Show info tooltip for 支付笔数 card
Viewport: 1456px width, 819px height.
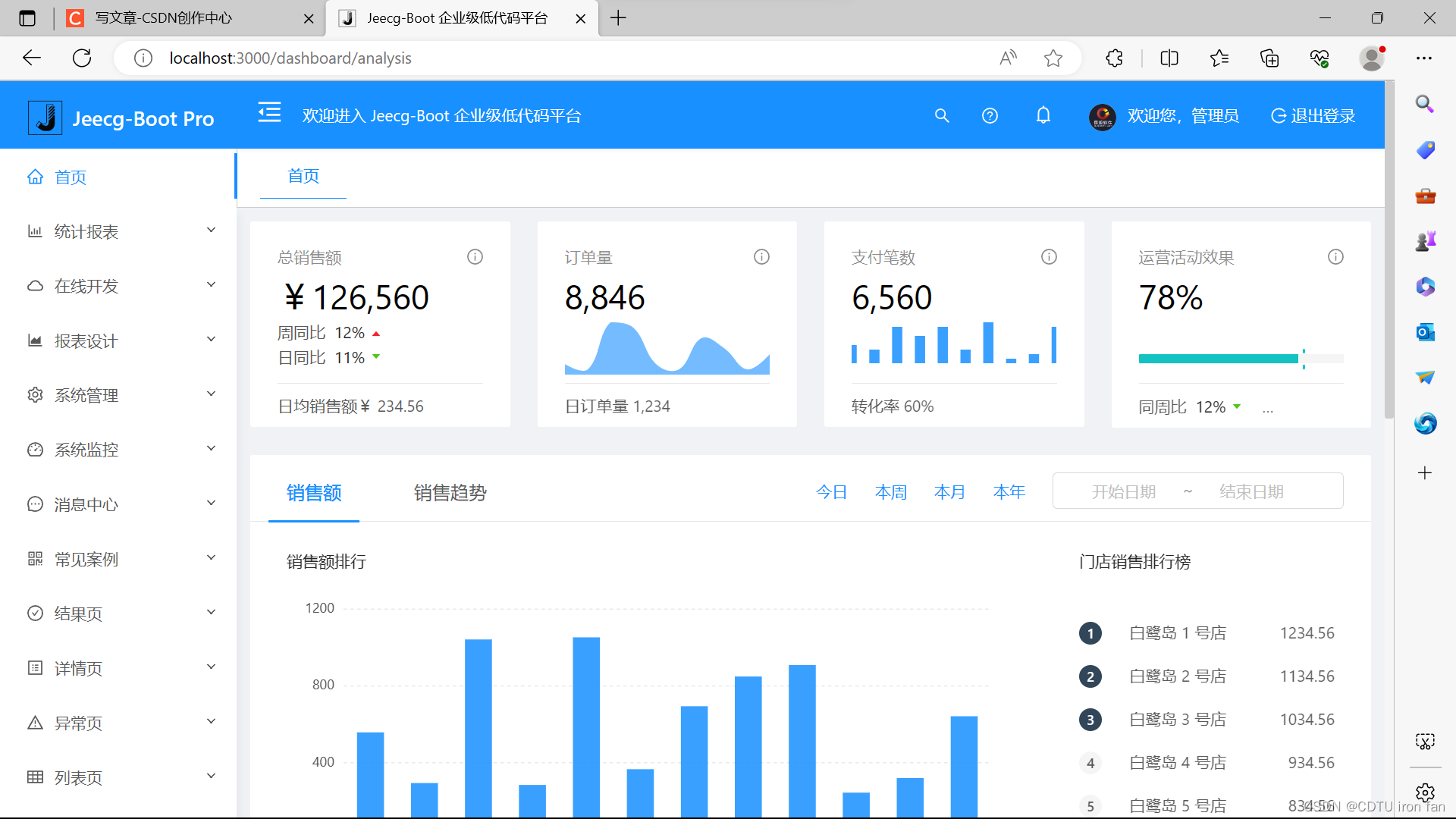[1049, 257]
